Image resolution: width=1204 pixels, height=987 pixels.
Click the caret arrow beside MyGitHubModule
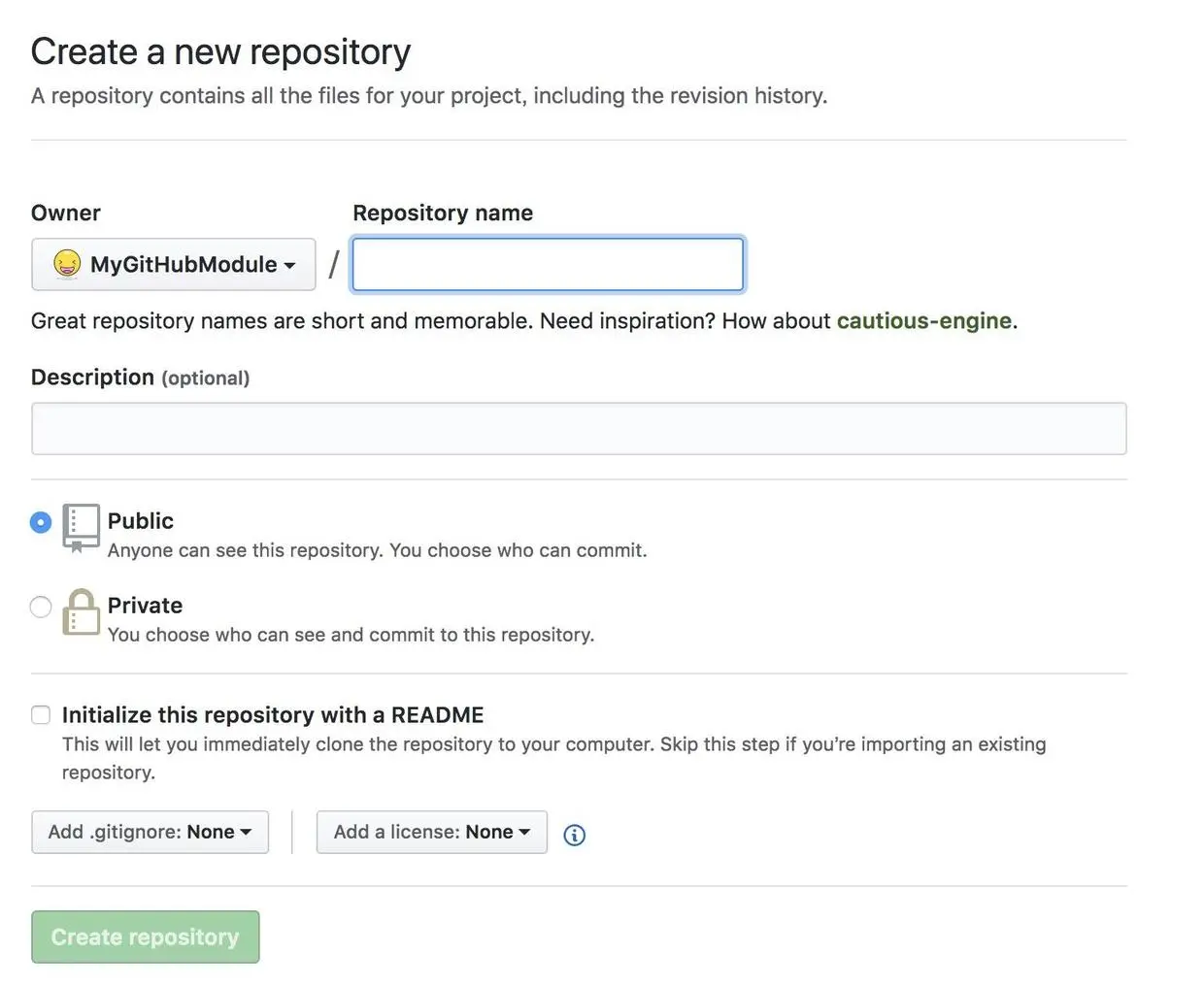[289, 265]
